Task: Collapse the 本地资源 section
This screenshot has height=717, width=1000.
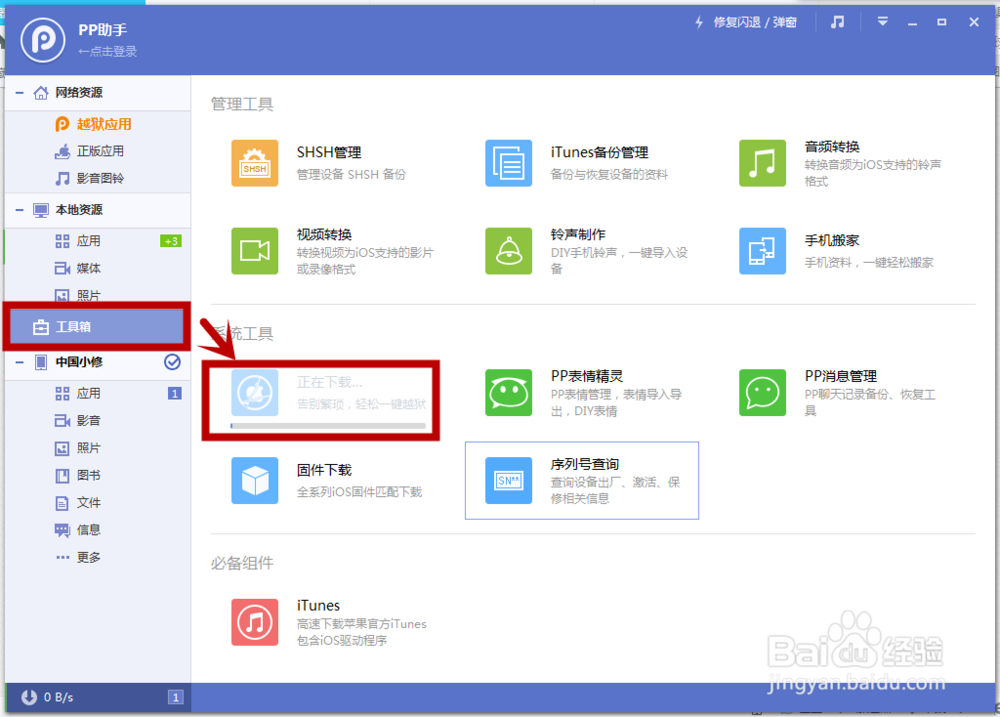Action: 20,210
